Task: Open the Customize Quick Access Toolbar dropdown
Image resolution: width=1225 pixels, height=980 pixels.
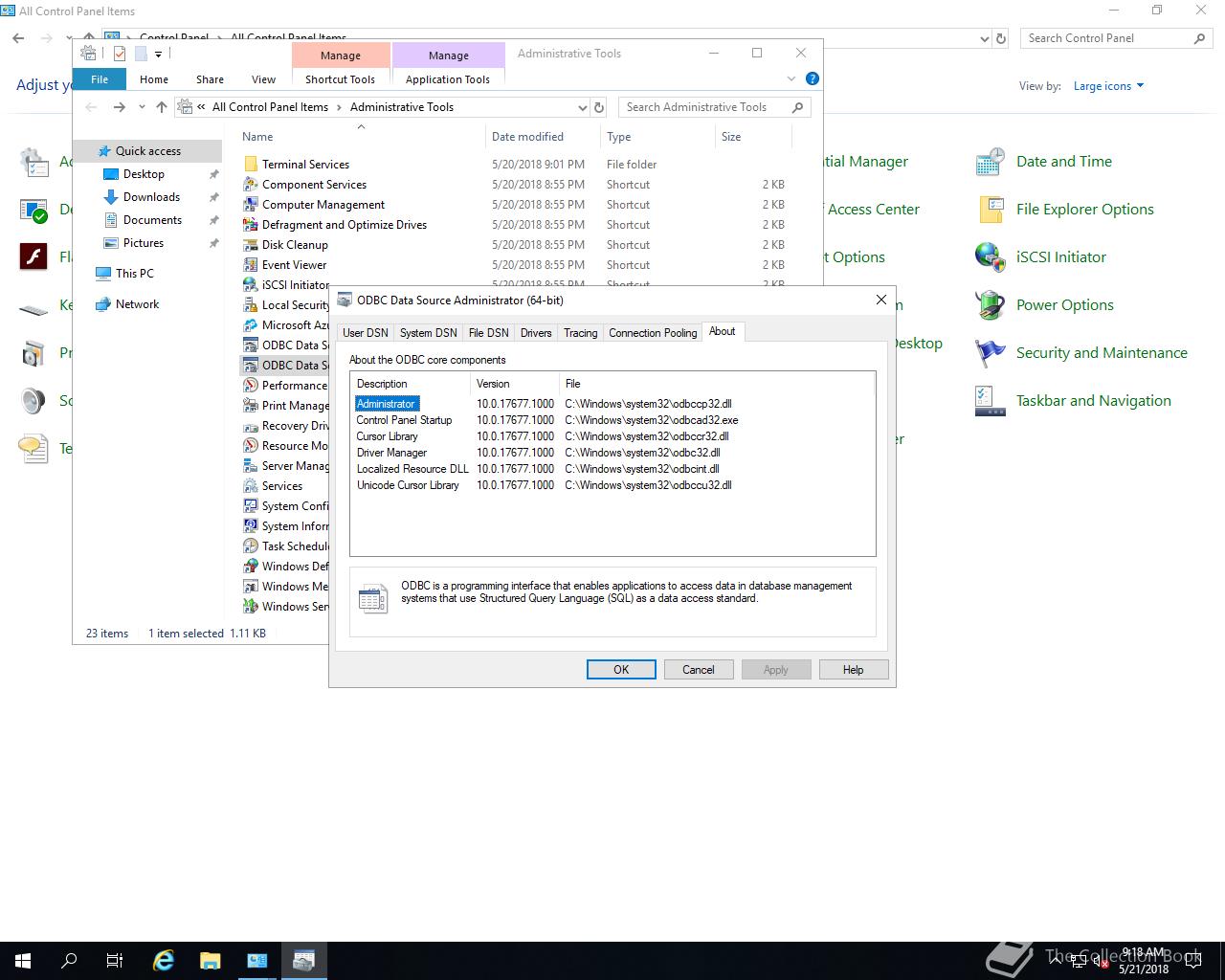Action: click(159, 54)
